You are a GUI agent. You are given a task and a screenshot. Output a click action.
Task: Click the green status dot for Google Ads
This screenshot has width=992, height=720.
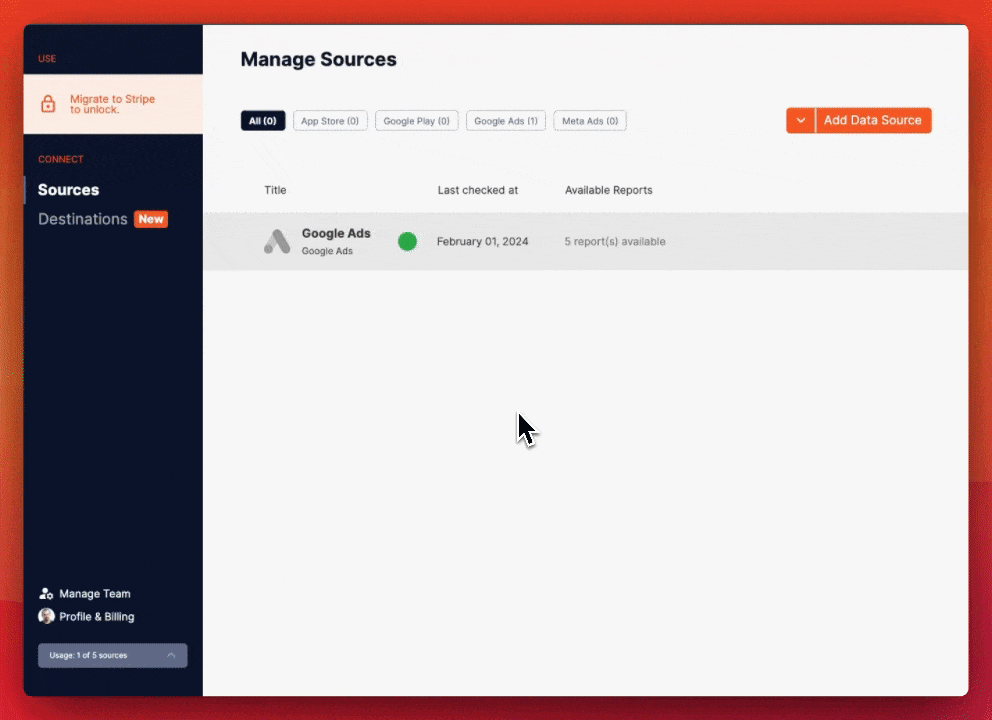click(407, 241)
